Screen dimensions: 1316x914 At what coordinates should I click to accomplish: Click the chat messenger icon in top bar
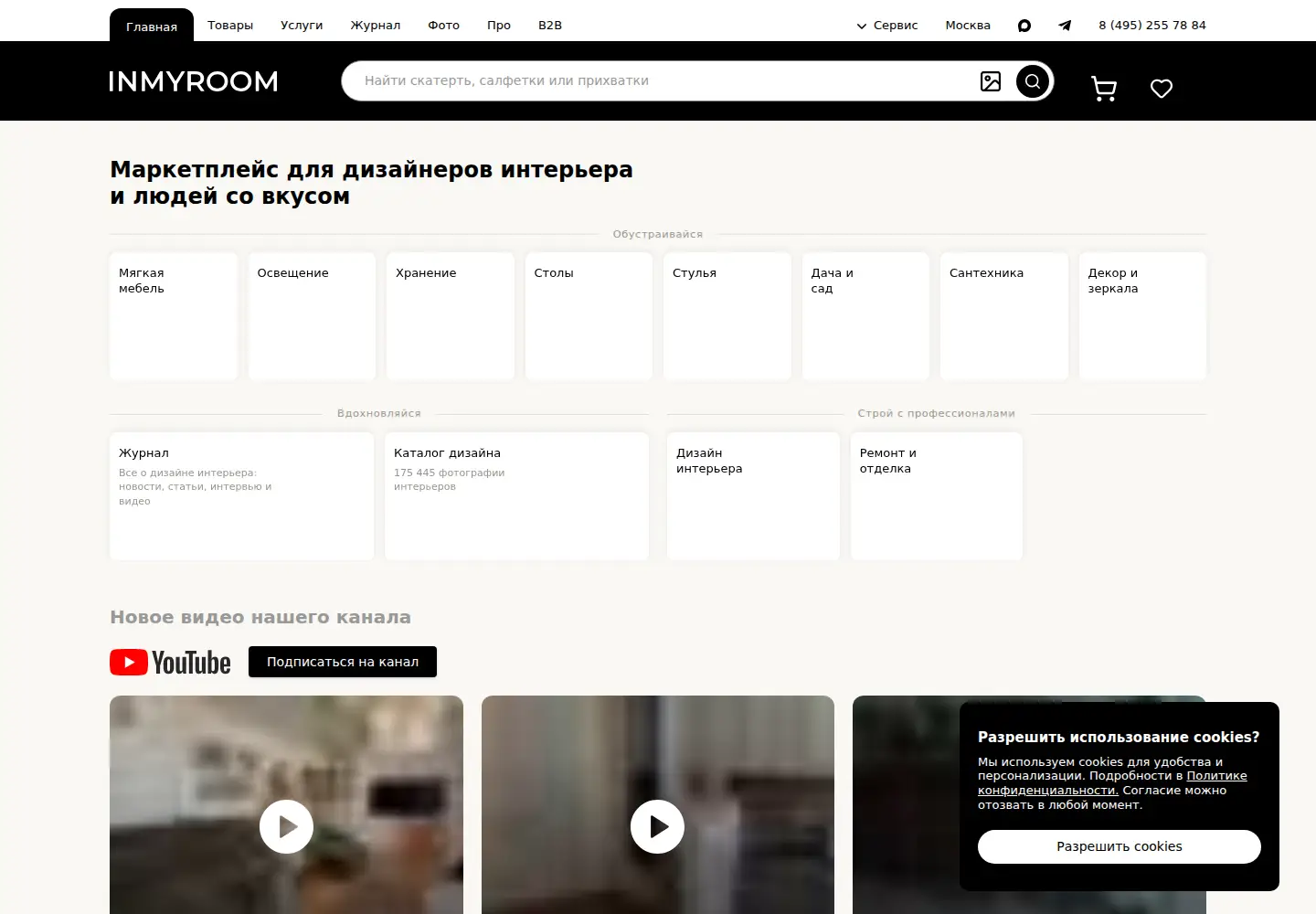tap(1024, 26)
